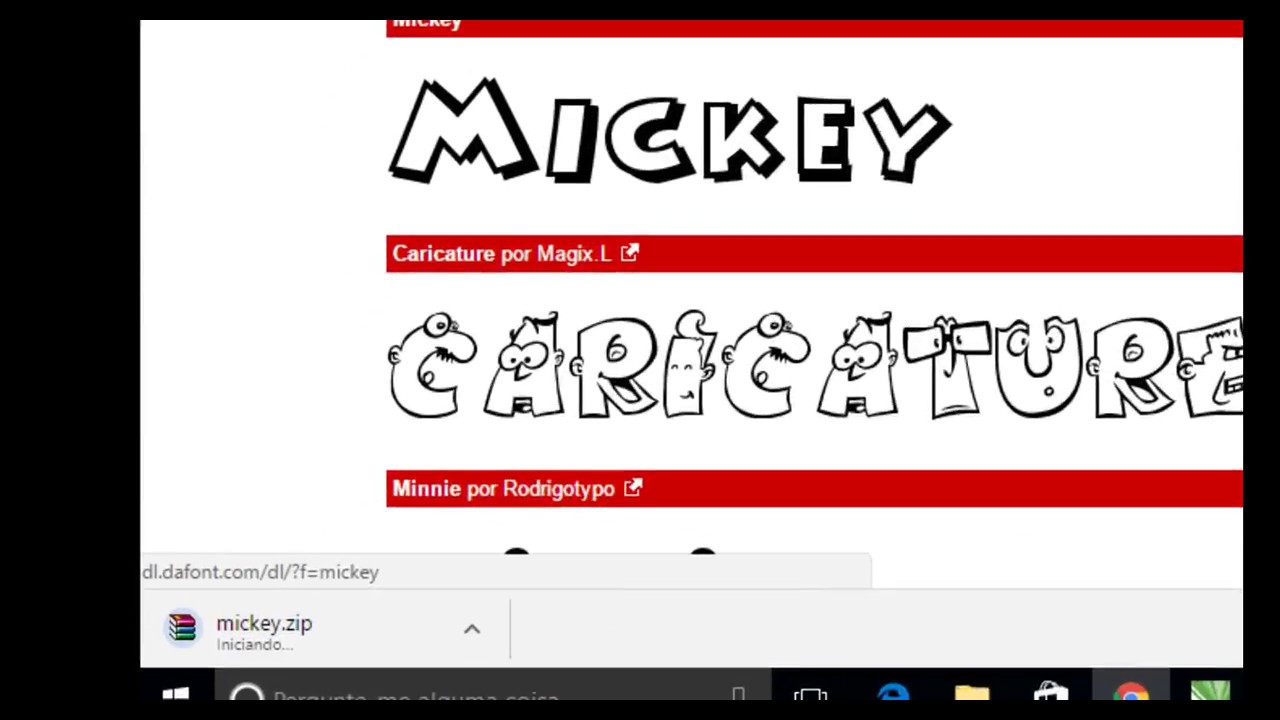The height and width of the screenshot is (720, 1280).
Task: Expand the mickey.zip download options chevron
Action: [x=472, y=629]
